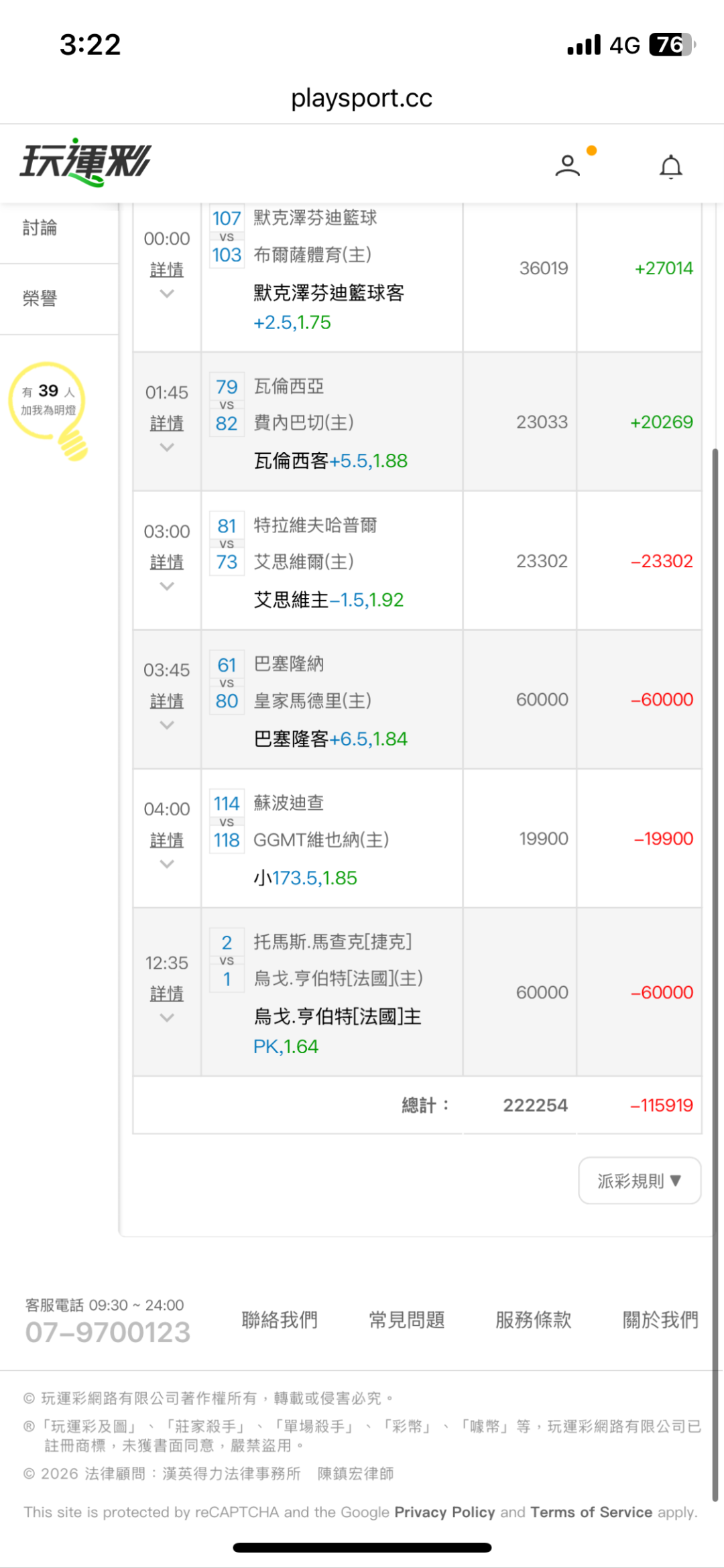Switch to the 討論 tab

[40, 228]
